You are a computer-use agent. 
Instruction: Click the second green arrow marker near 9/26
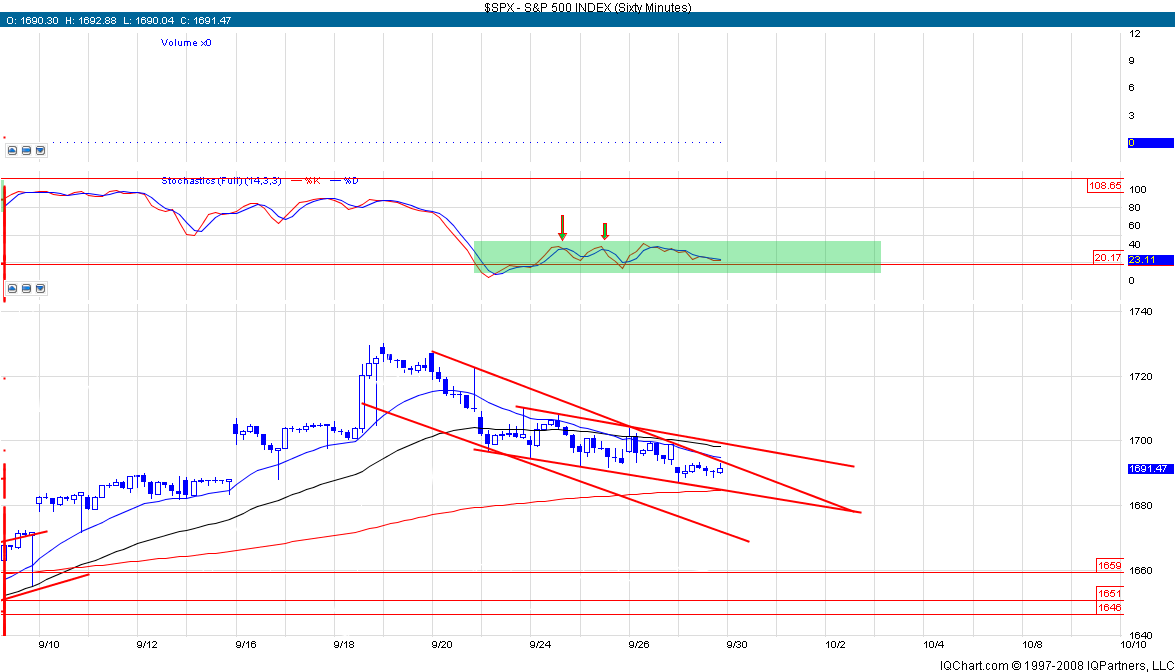pos(604,231)
